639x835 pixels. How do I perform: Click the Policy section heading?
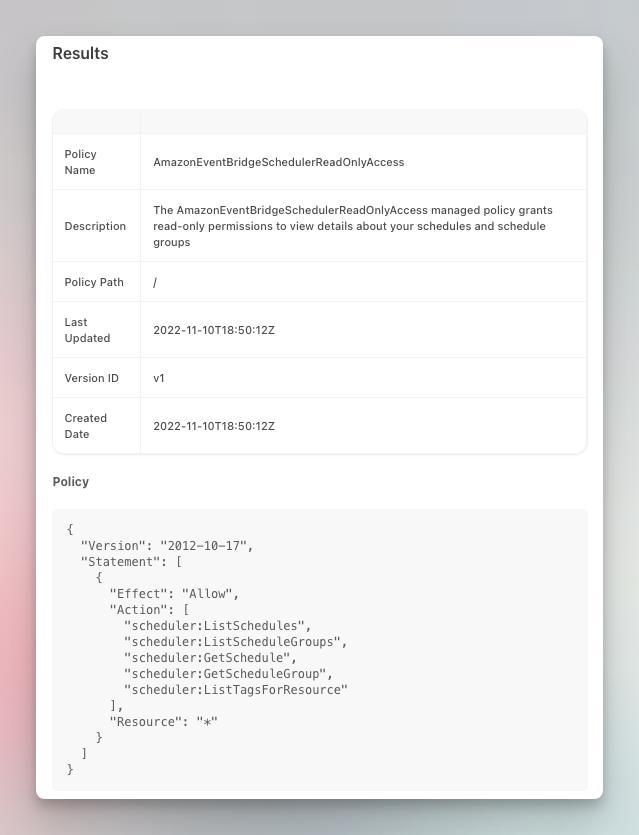(x=70, y=481)
